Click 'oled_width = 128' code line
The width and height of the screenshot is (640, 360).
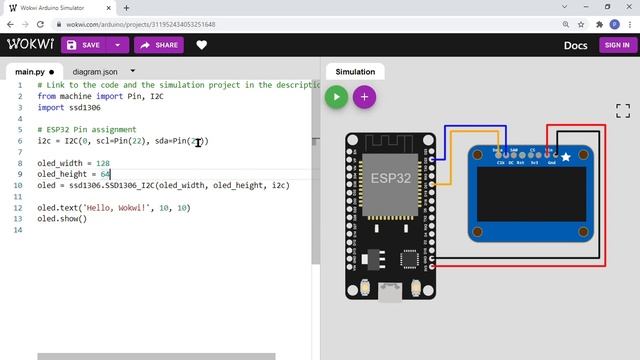pos(73,163)
